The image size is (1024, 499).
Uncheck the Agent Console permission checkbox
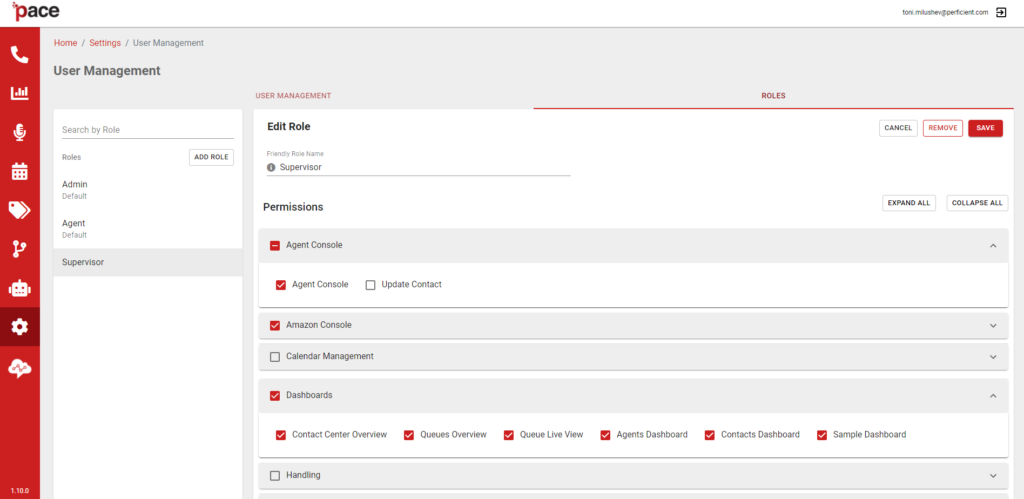pos(281,285)
